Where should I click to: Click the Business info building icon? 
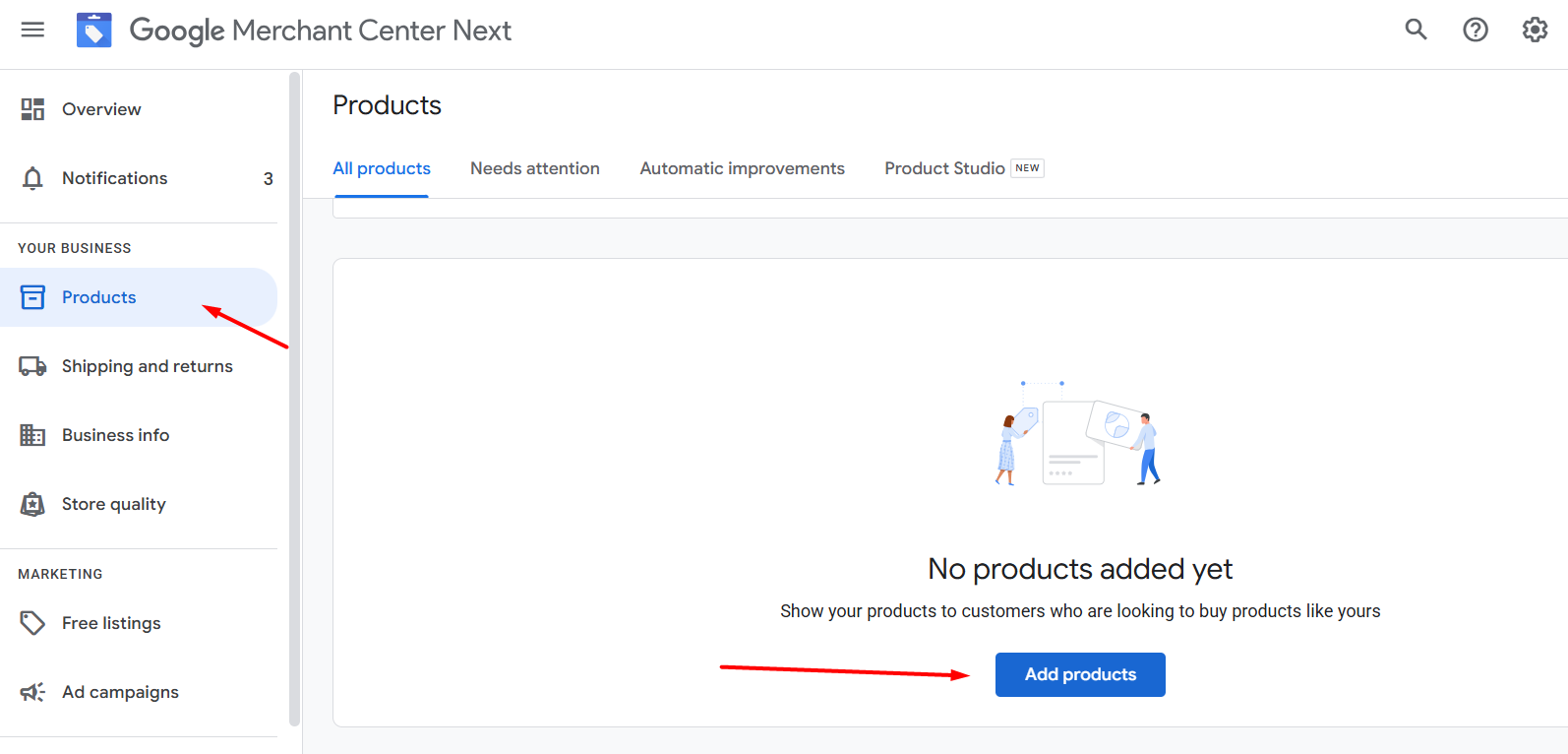pyautogui.click(x=32, y=435)
